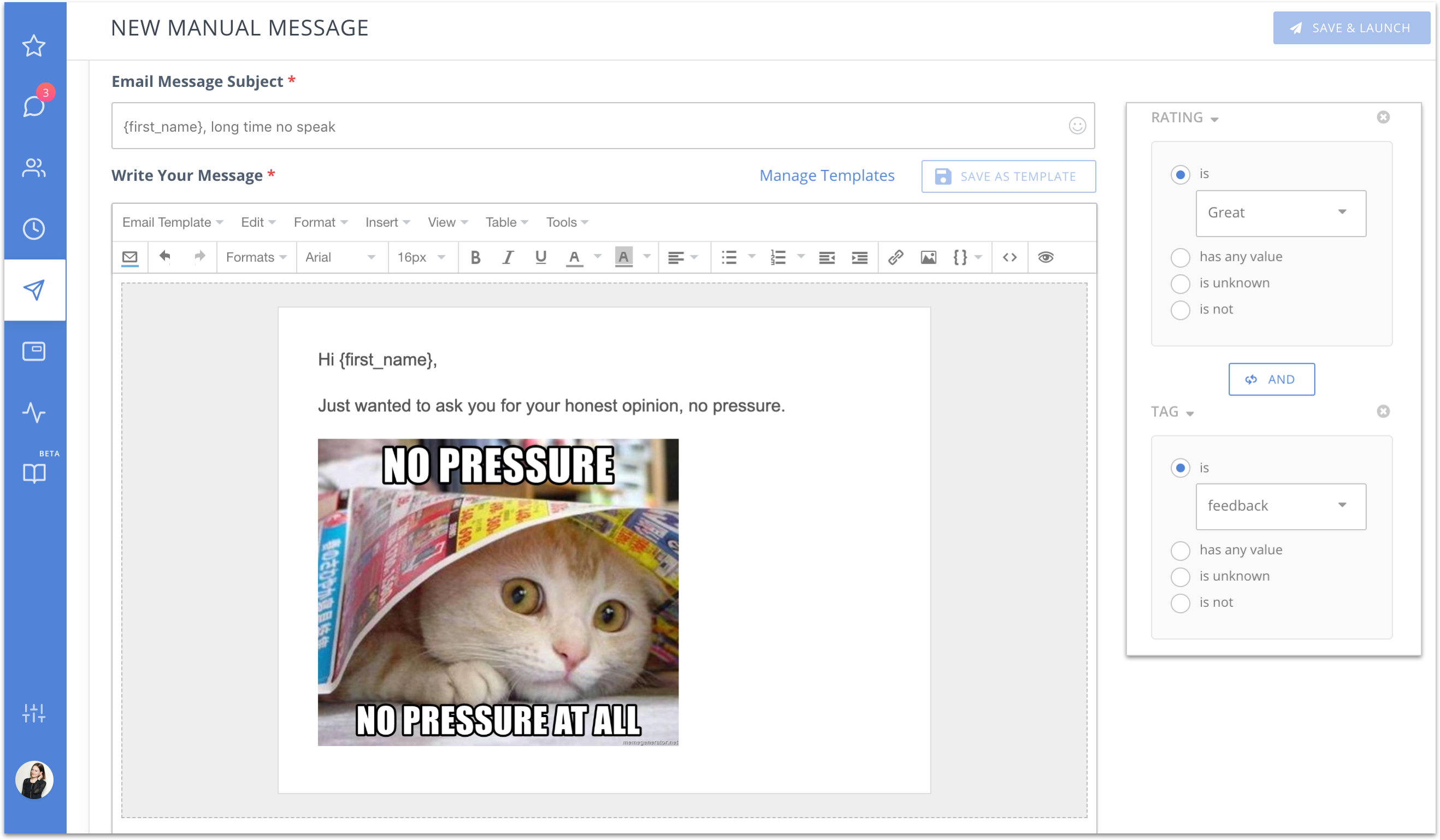
Task: Open the Edit menu
Action: 258,222
